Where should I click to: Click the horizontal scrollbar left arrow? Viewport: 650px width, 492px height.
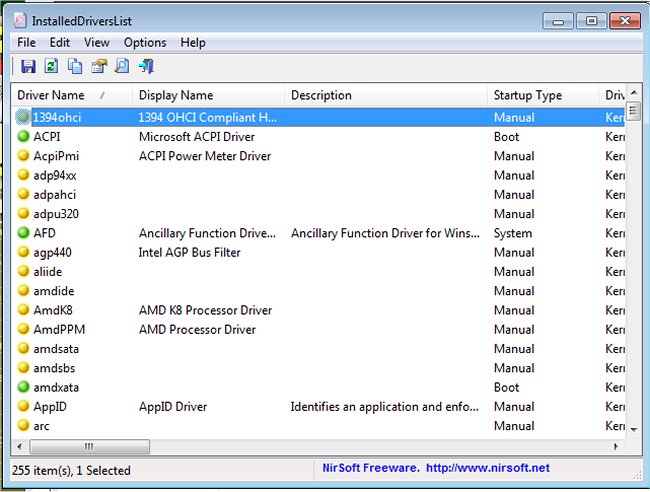tap(19, 447)
